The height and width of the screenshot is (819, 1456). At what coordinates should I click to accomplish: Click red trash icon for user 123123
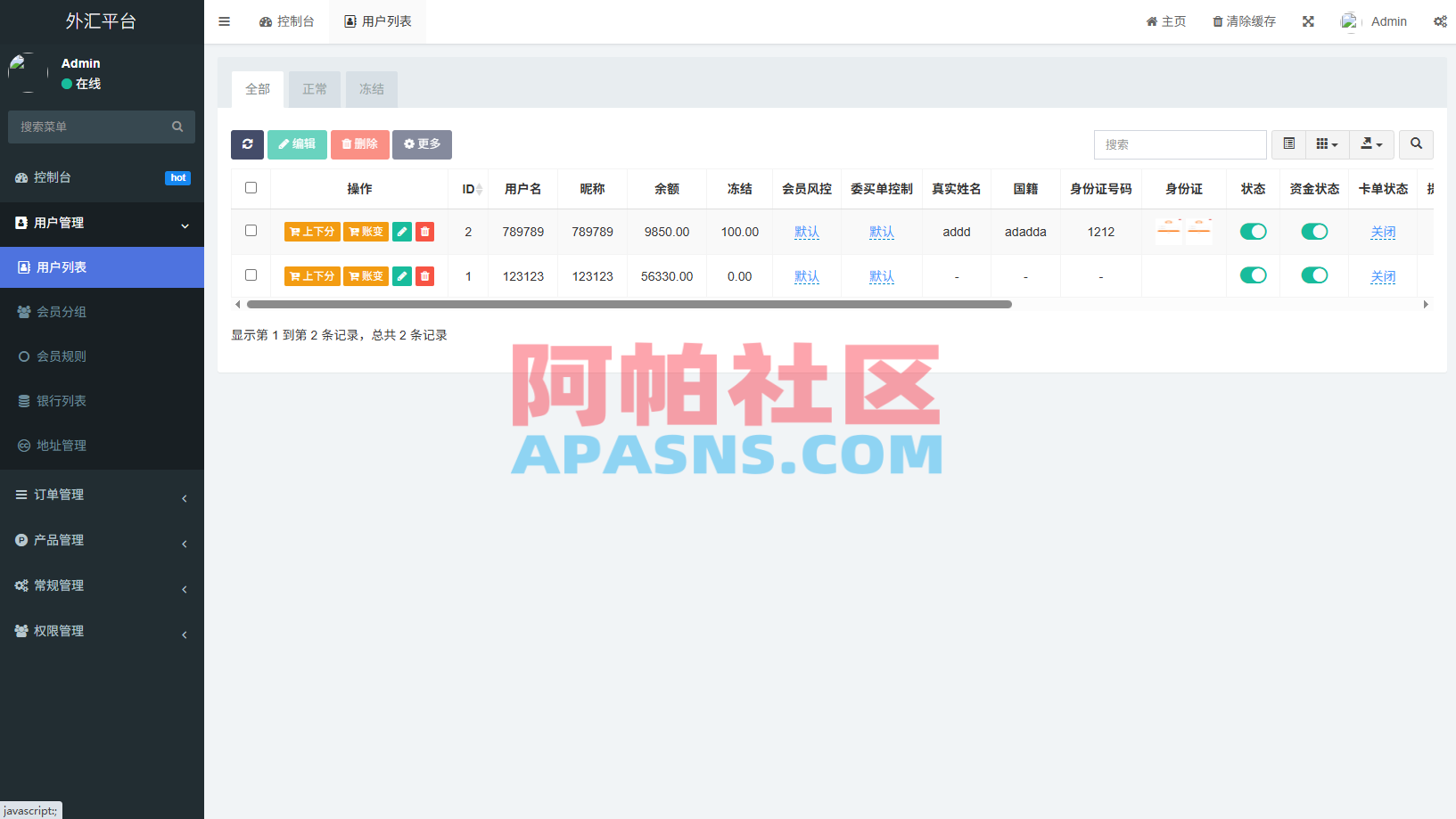click(x=425, y=276)
